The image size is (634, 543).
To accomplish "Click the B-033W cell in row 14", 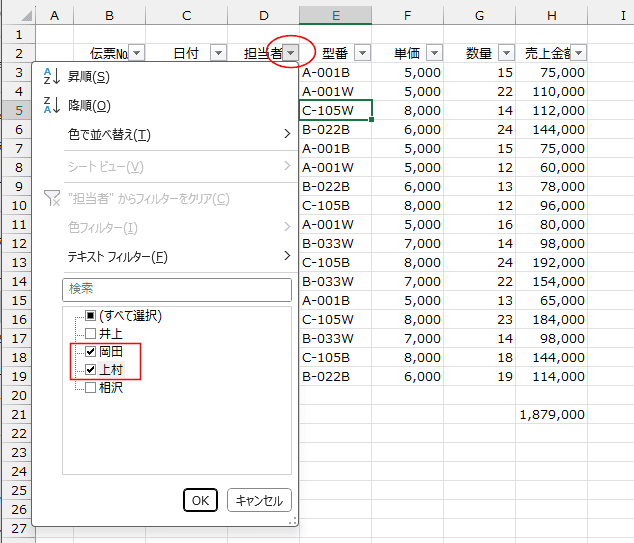I will [x=335, y=281].
